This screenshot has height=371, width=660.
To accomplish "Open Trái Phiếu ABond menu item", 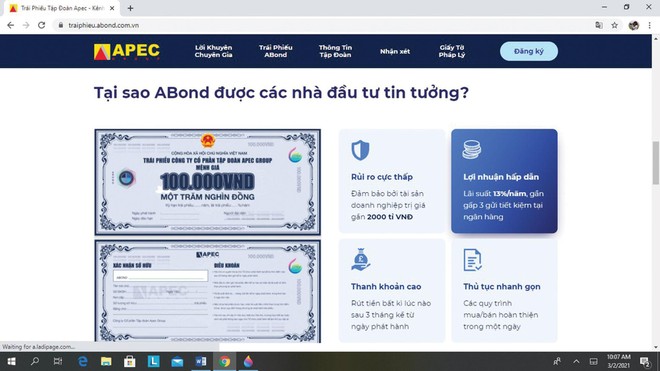I will [276, 51].
